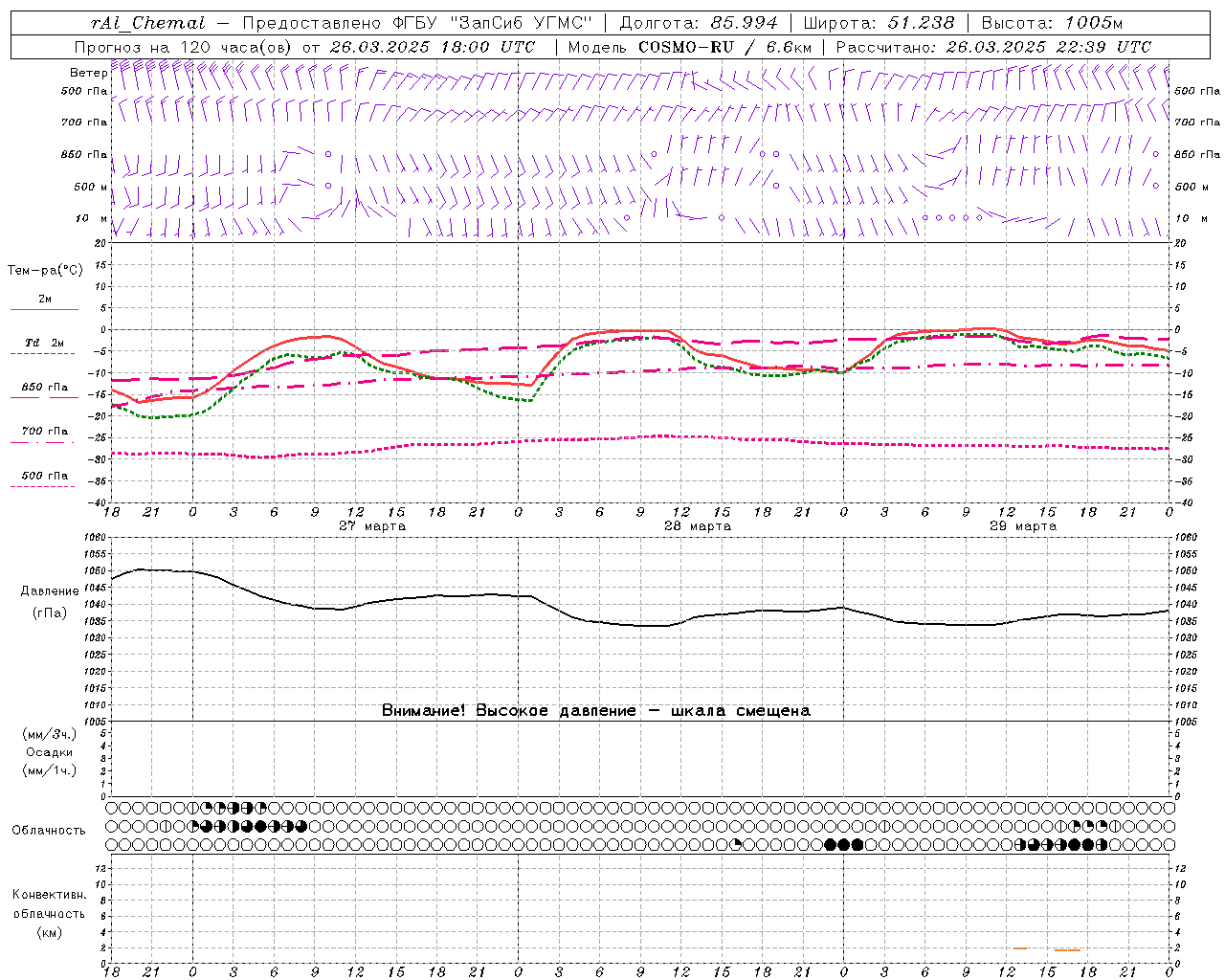
Task: Click the elevation text "Высота: 1005м"
Action: (x=1052, y=22)
